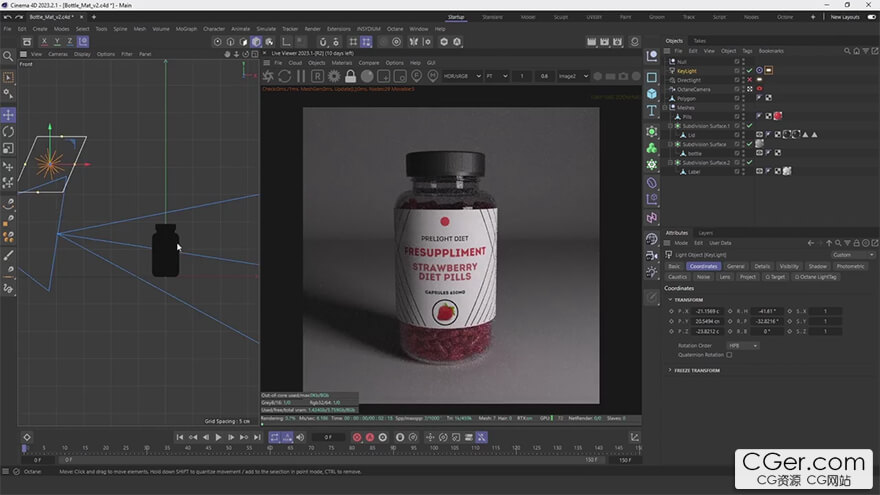Disable Subdivision Surface.2 green checkmark
This screenshot has width=880, height=495.
(x=749, y=162)
